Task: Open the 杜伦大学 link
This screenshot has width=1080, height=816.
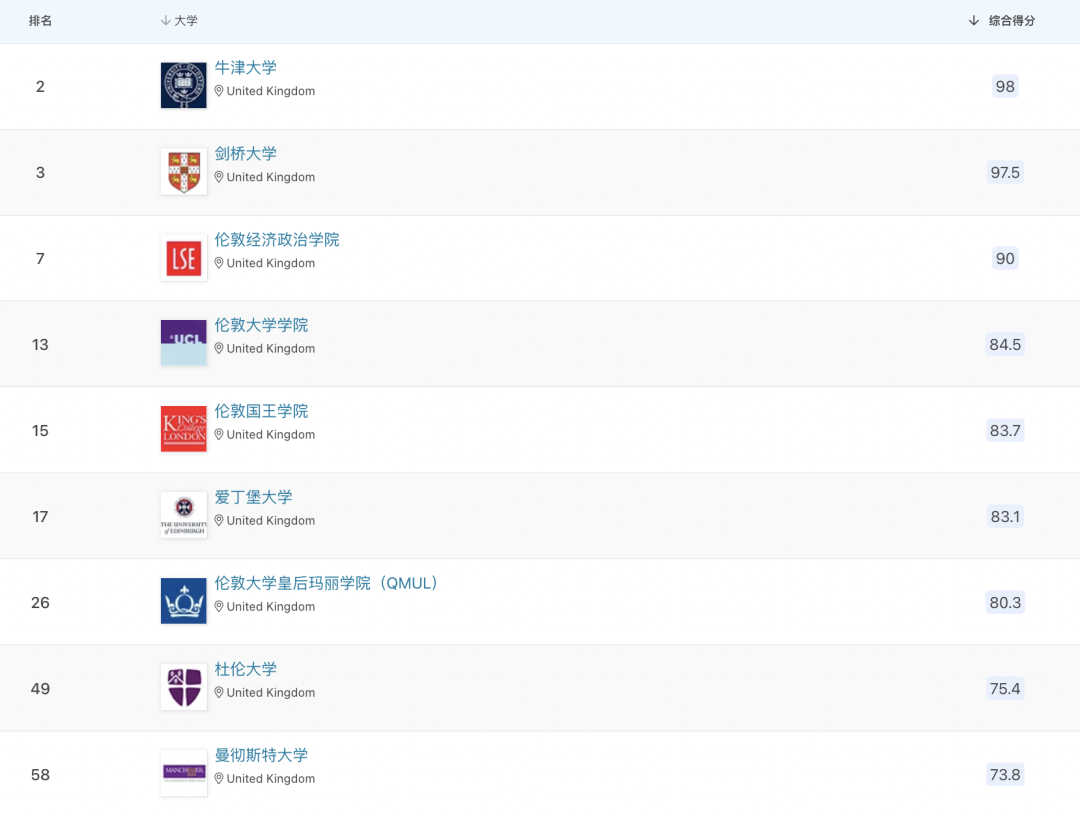Action: 245,669
